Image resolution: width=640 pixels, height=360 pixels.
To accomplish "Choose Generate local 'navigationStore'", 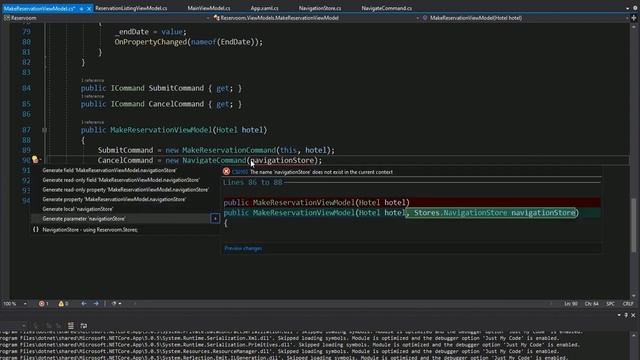I will [78, 209].
